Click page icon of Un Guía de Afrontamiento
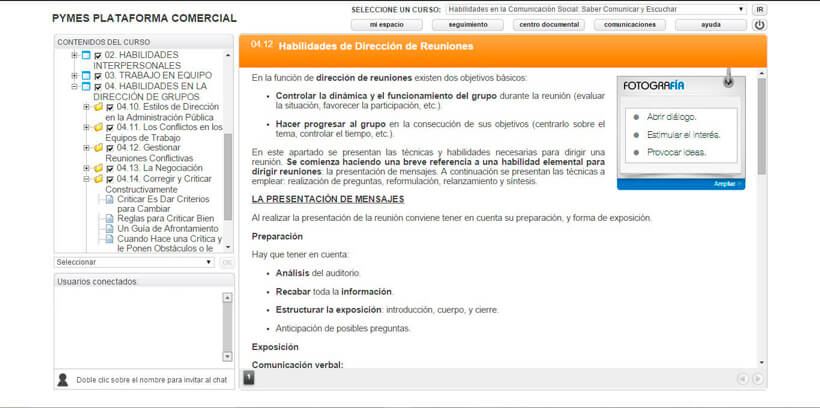Viewport: 820px width, 408px height. pyautogui.click(x=109, y=229)
